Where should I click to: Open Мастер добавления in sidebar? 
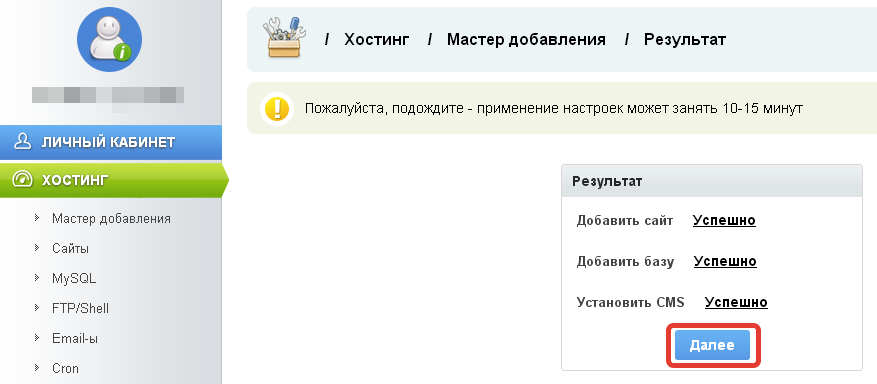click(111, 218)
